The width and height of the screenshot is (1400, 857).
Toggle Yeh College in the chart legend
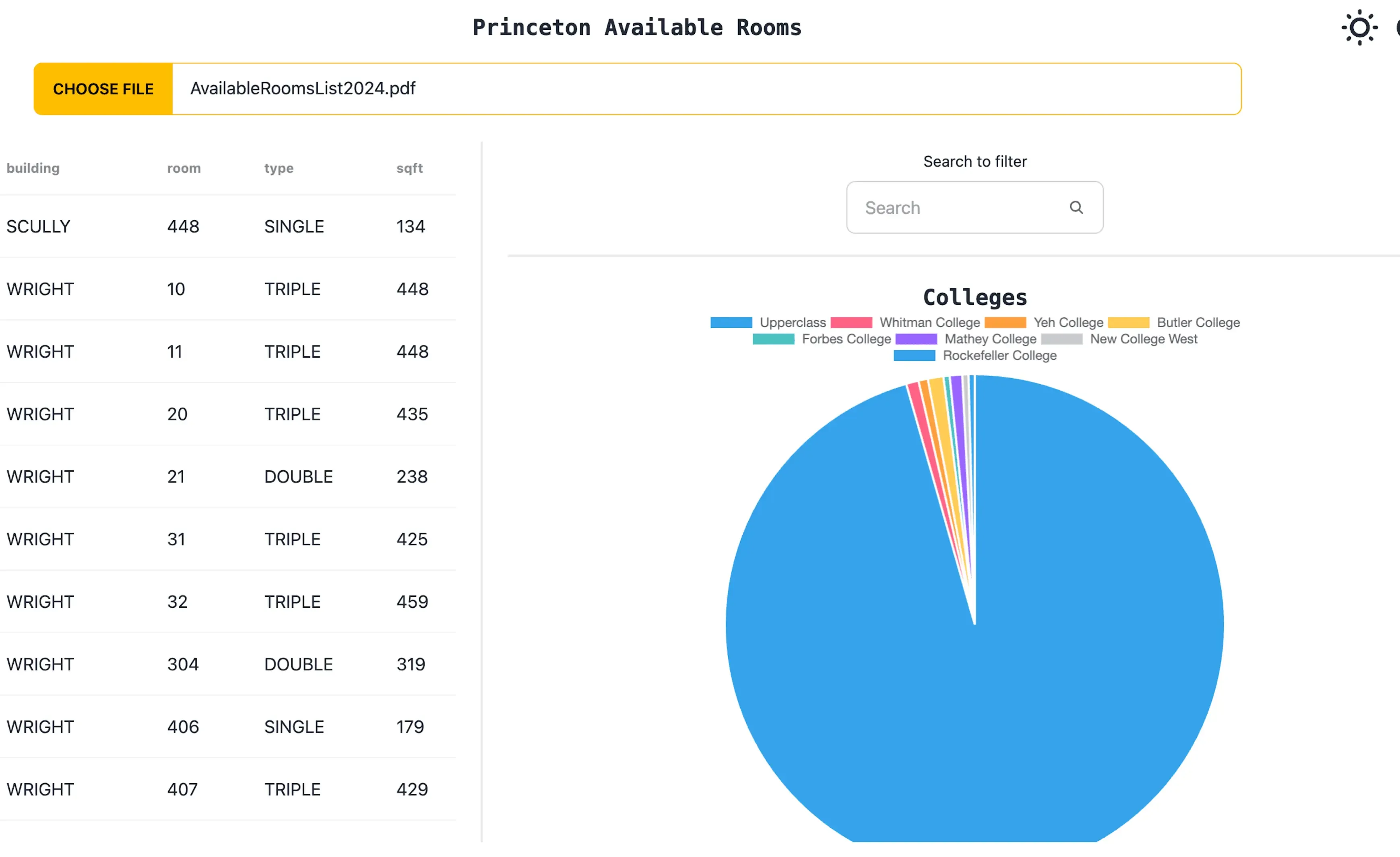pyautogui.click(x=1051, y=322)
